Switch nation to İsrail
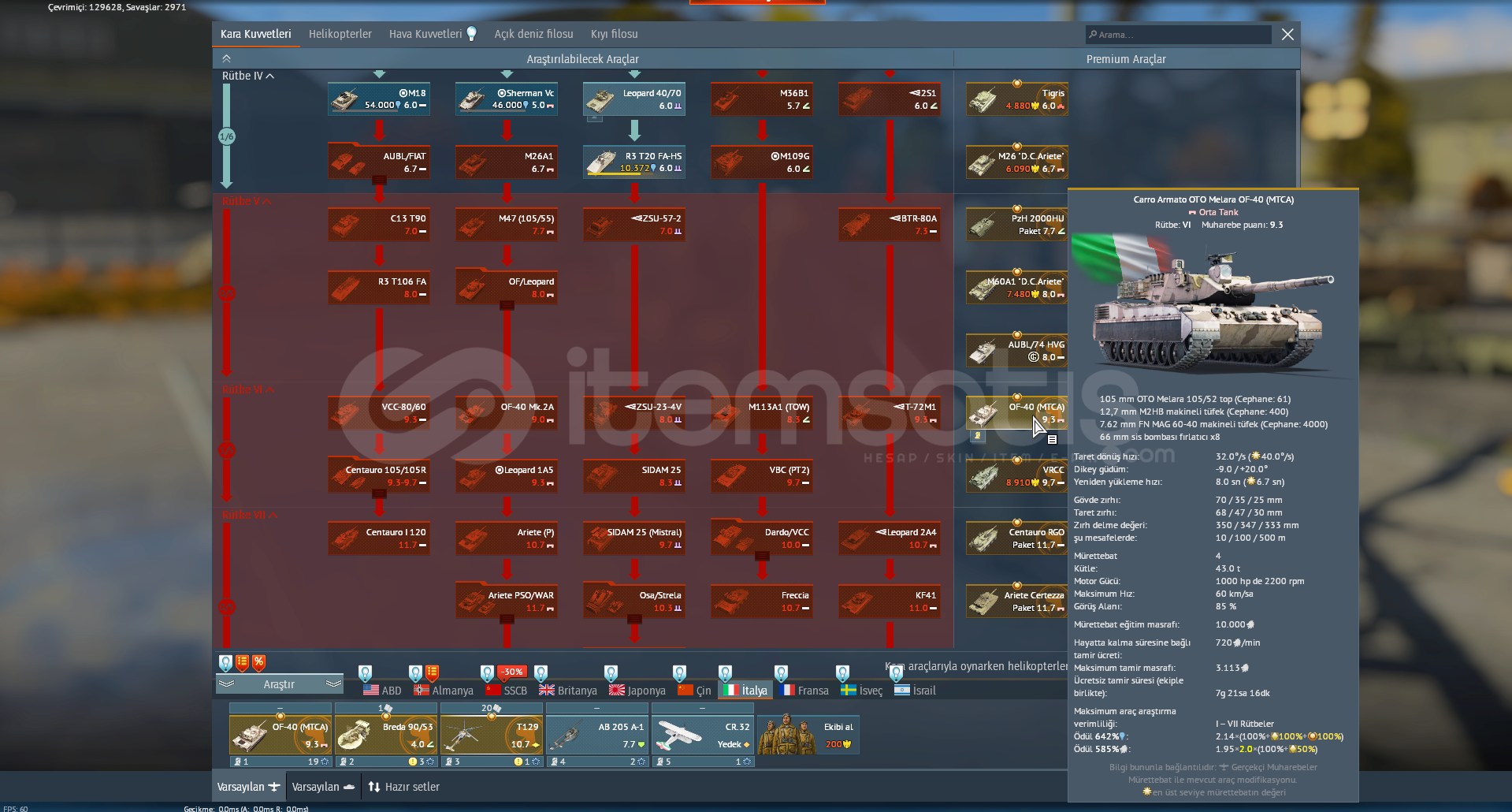 click(x=916, y=690)
